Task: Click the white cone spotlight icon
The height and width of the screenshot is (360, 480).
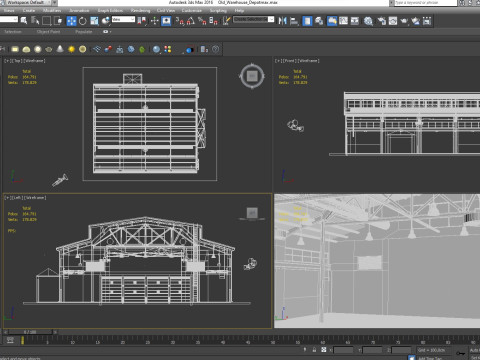Action: point(60,49)
